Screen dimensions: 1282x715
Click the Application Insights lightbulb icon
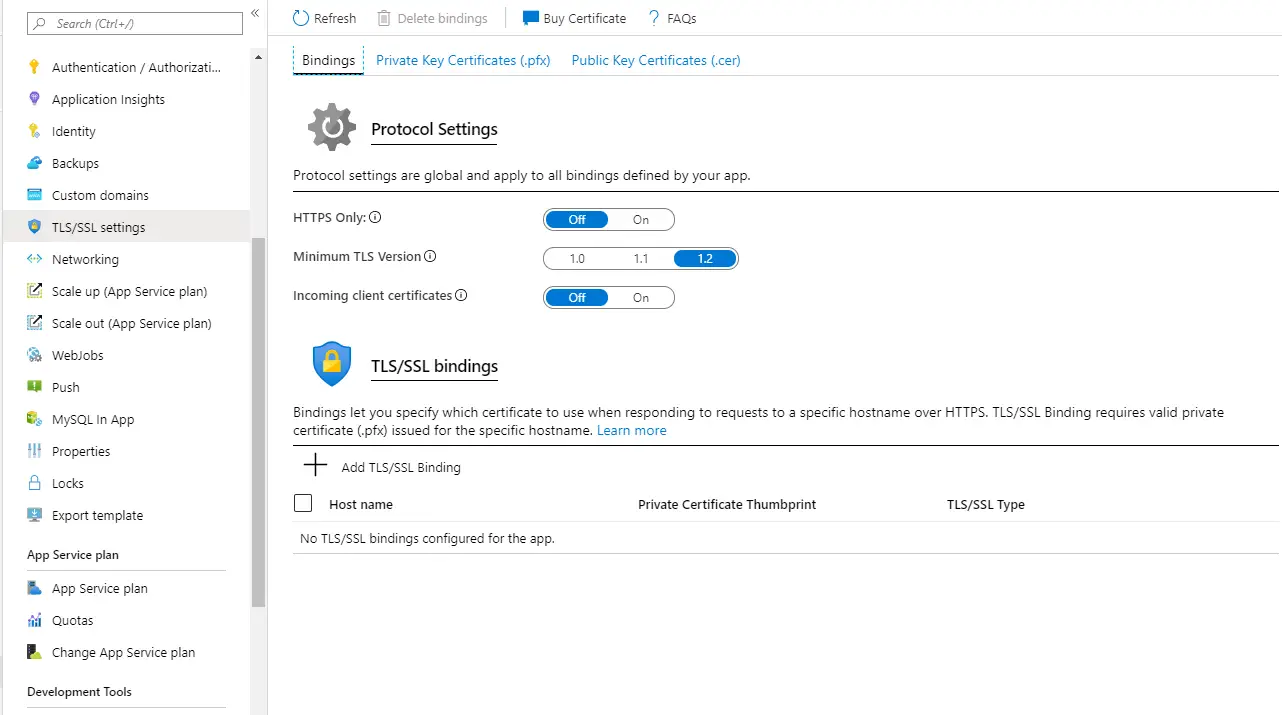point(35,99)
